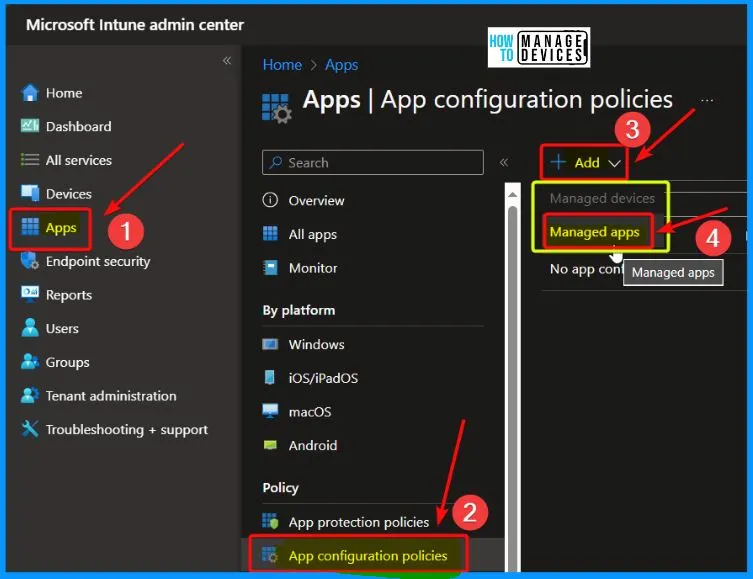Click the Home house icon in sidebar

30,93
